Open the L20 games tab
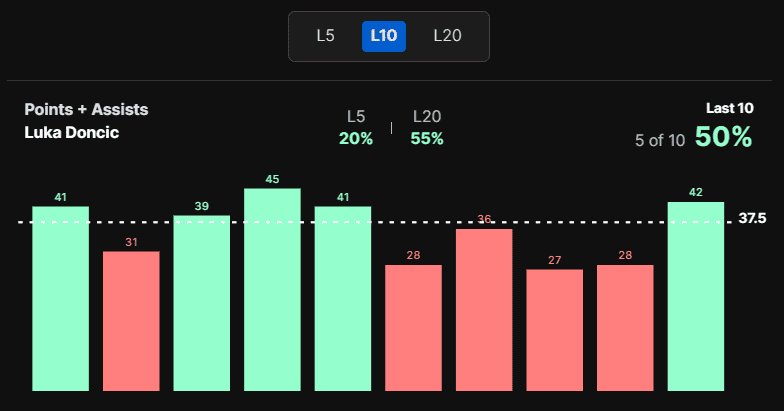Image resolution: width=784 pixels, height=411 pixels. [447, 36]
